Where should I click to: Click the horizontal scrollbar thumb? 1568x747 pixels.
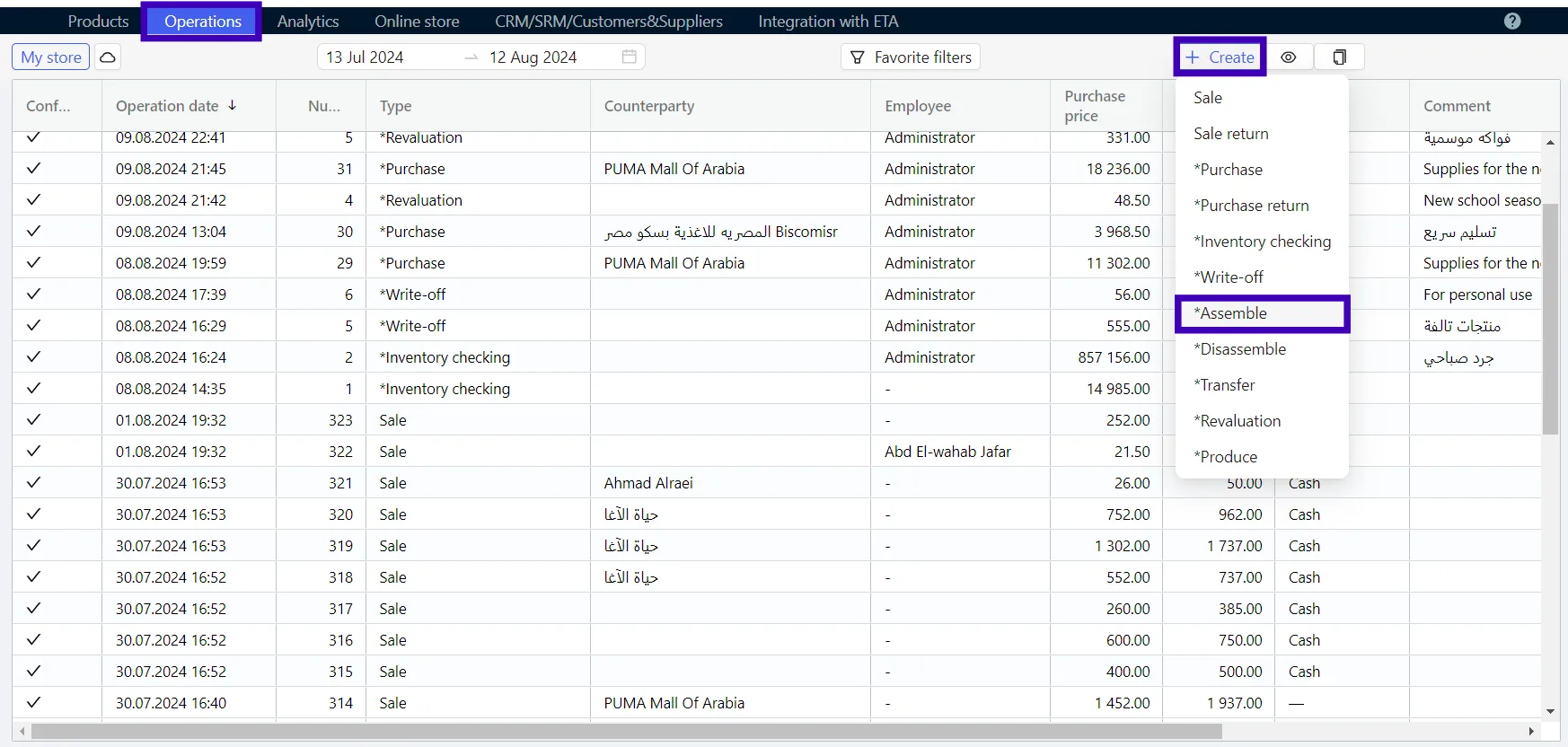tap(626, 732)
